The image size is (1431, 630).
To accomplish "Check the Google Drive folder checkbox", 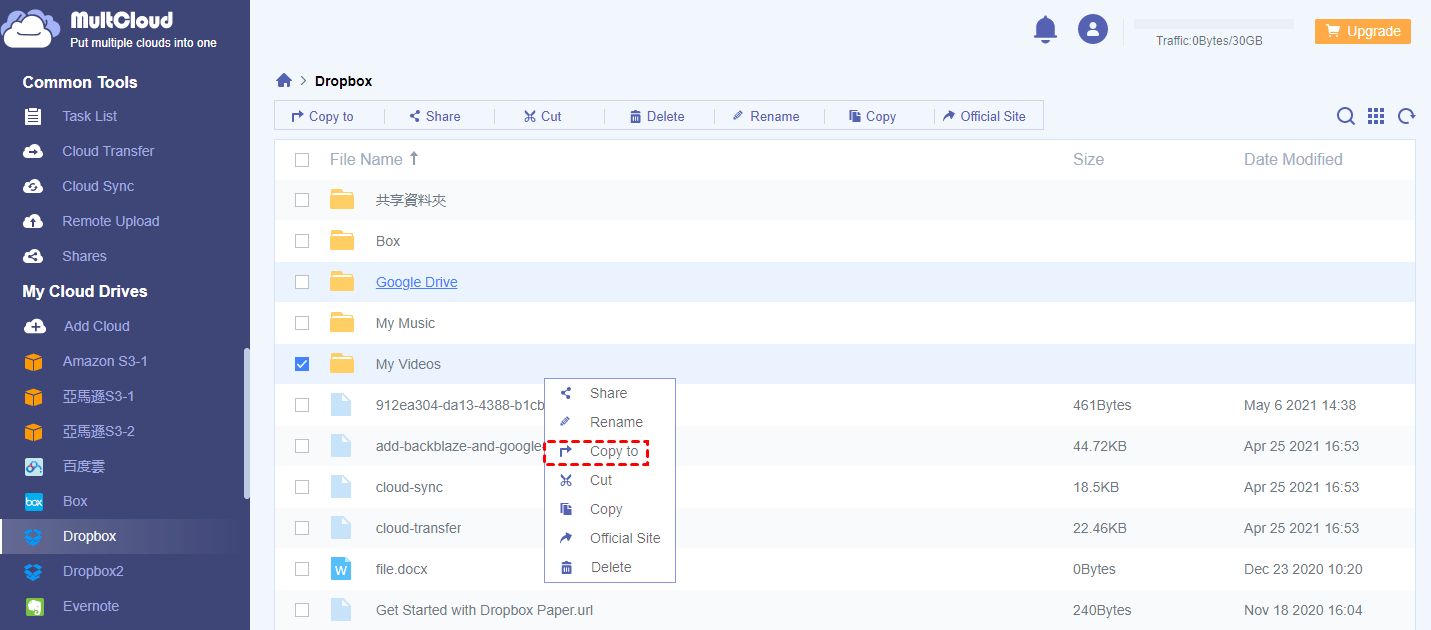I will (302, 282).
